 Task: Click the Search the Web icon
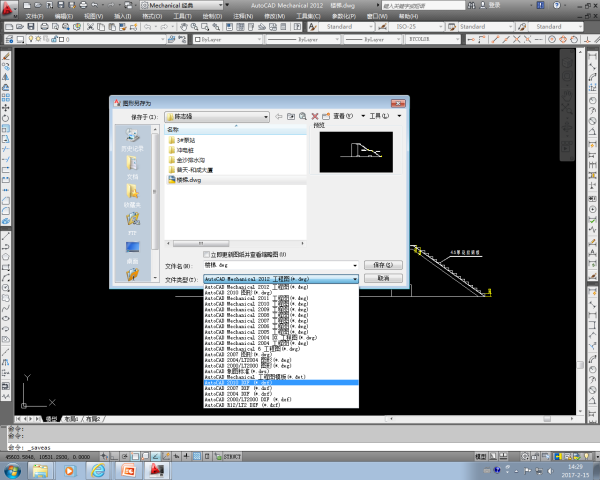click(x=303, y=116)
